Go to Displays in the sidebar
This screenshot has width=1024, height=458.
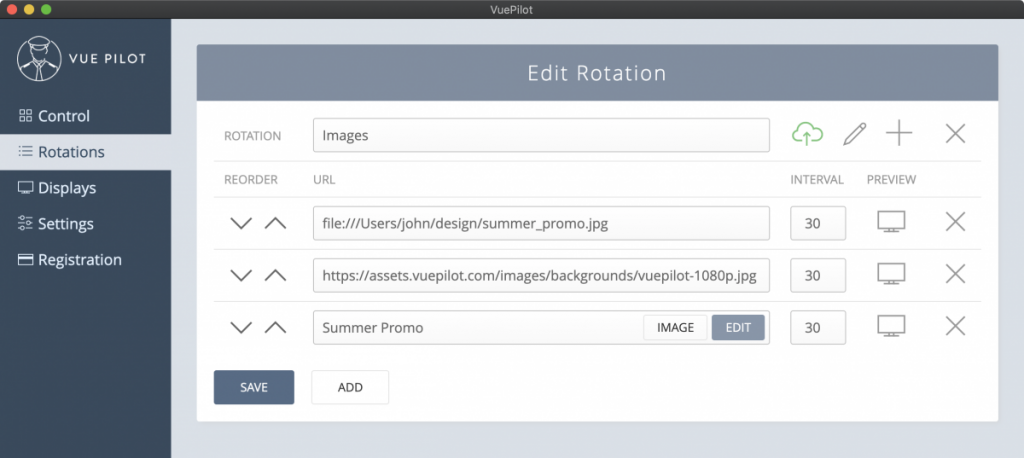[67, 188]
